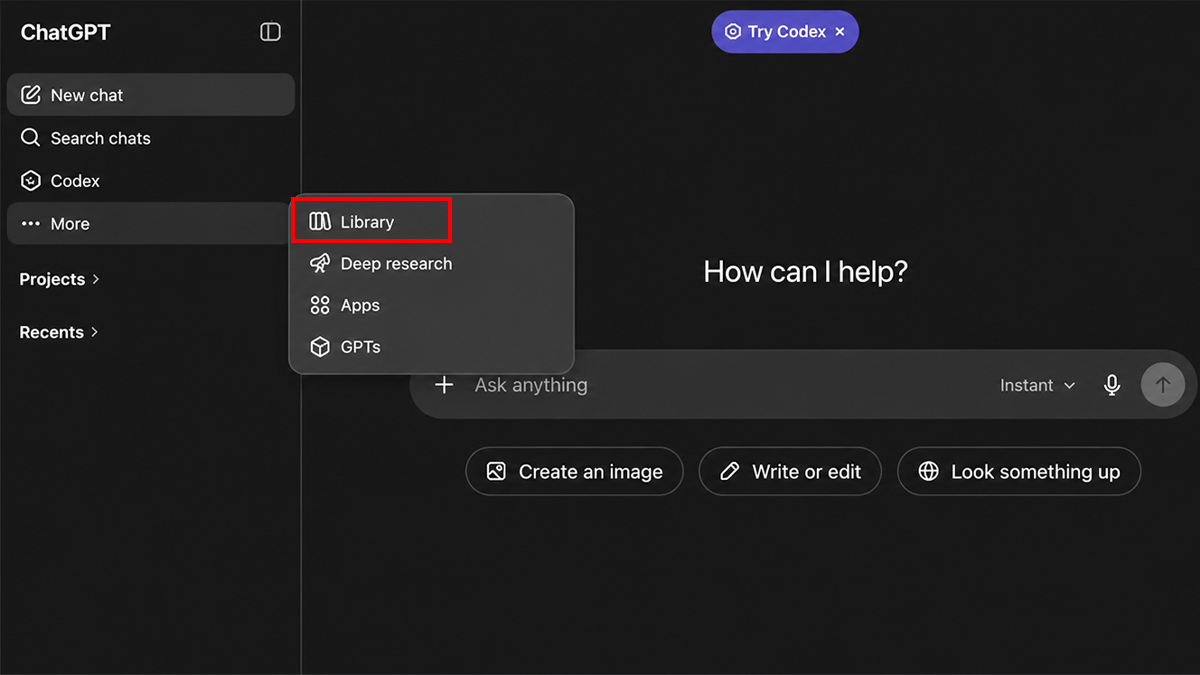This screenshot has width=1200, height=675.
Task: Select Deep research from the More menu
Action: [431, 264]
